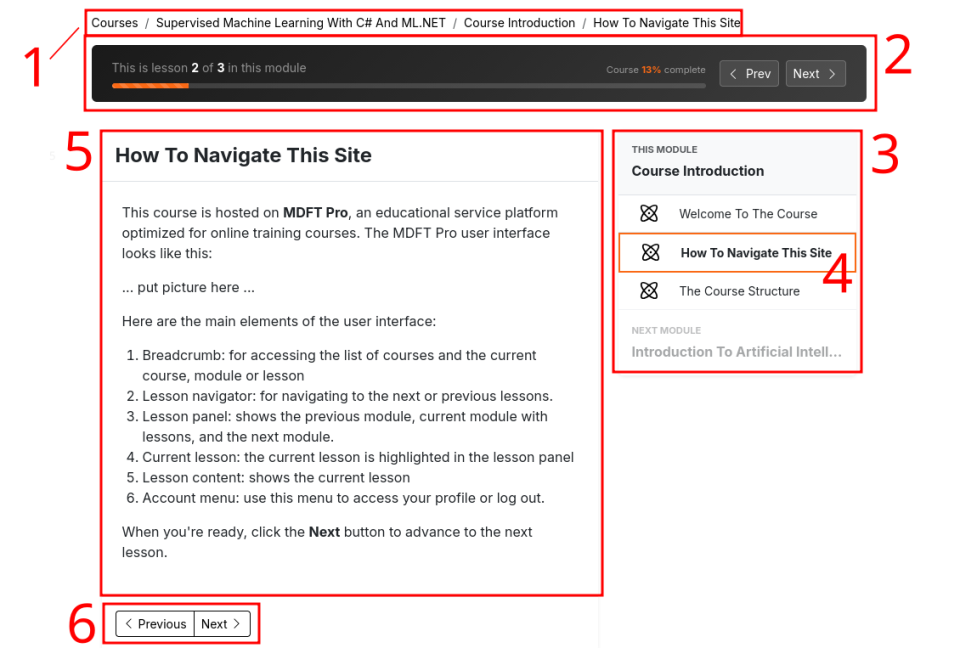This screenshot has height=648, width=960.
Task: Click right chevron icon on bottom Next button
Action: click(x=236, y=624)
